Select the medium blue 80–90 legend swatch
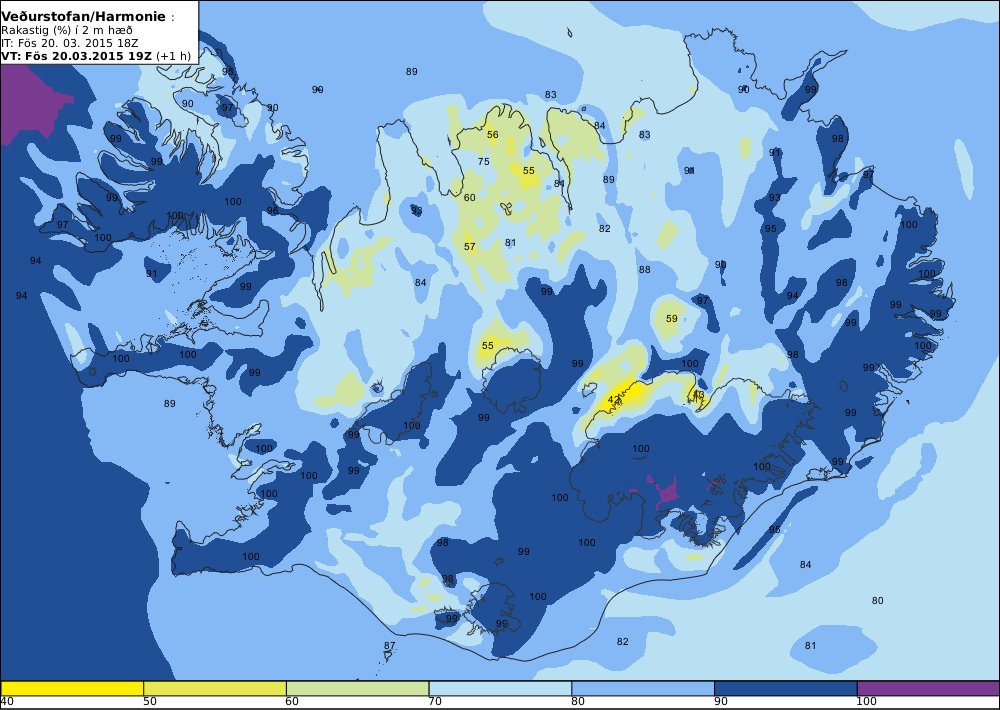The image size is (1000, 710). [x=642, y=688]
